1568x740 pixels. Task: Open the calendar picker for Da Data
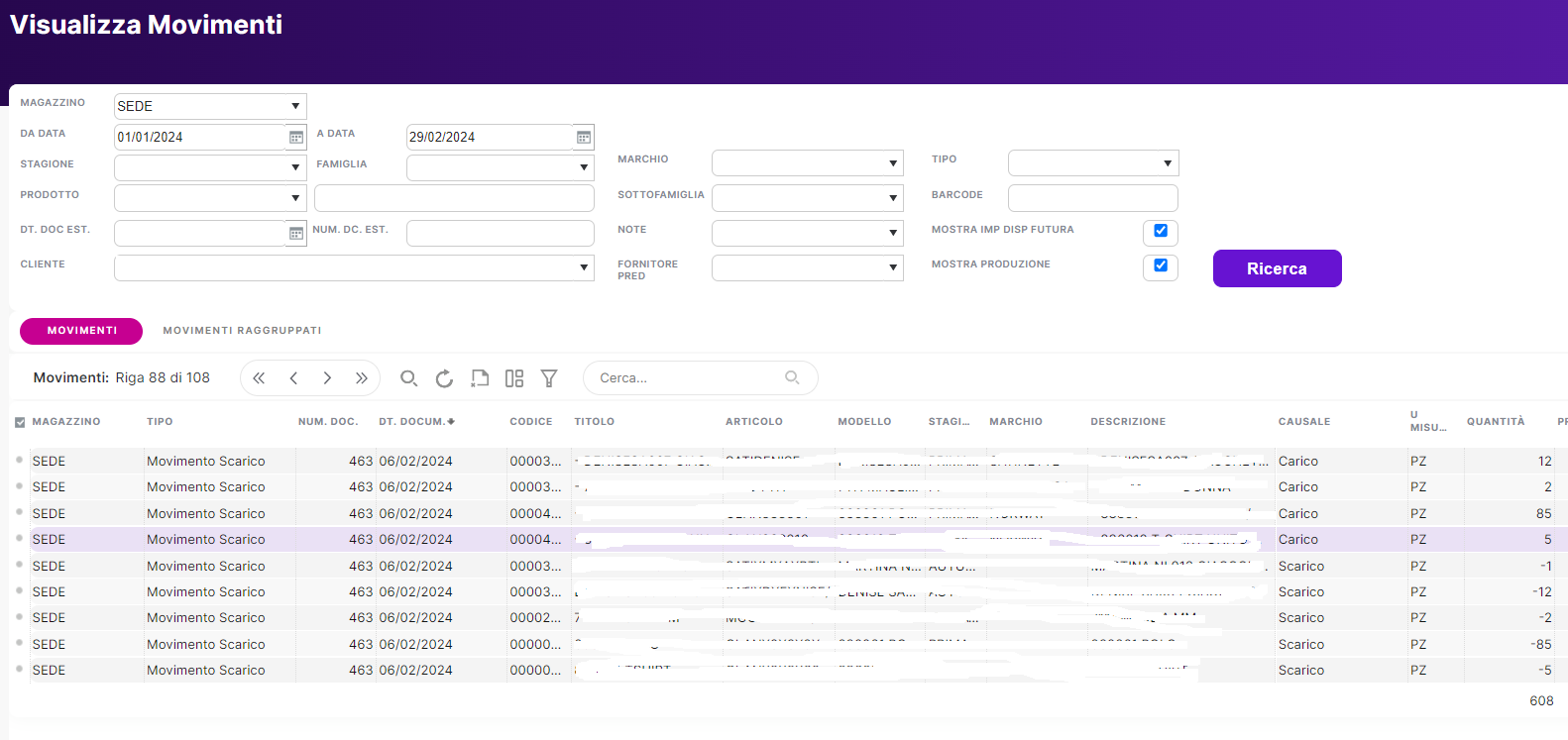pyautogui.click(x=295, y=137)
